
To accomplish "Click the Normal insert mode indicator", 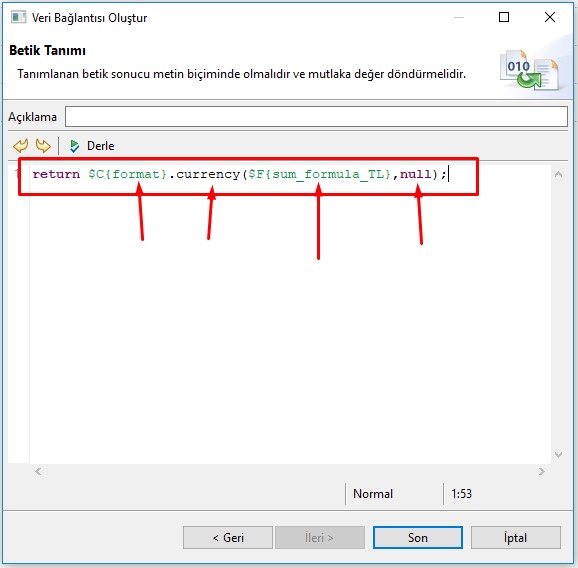I will [373, 494].
